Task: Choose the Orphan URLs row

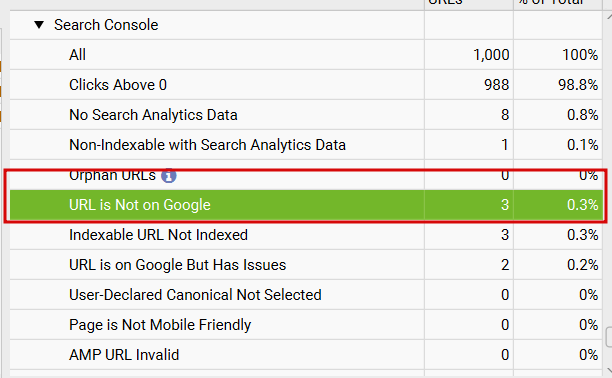Action: click(x=306, y=175)
